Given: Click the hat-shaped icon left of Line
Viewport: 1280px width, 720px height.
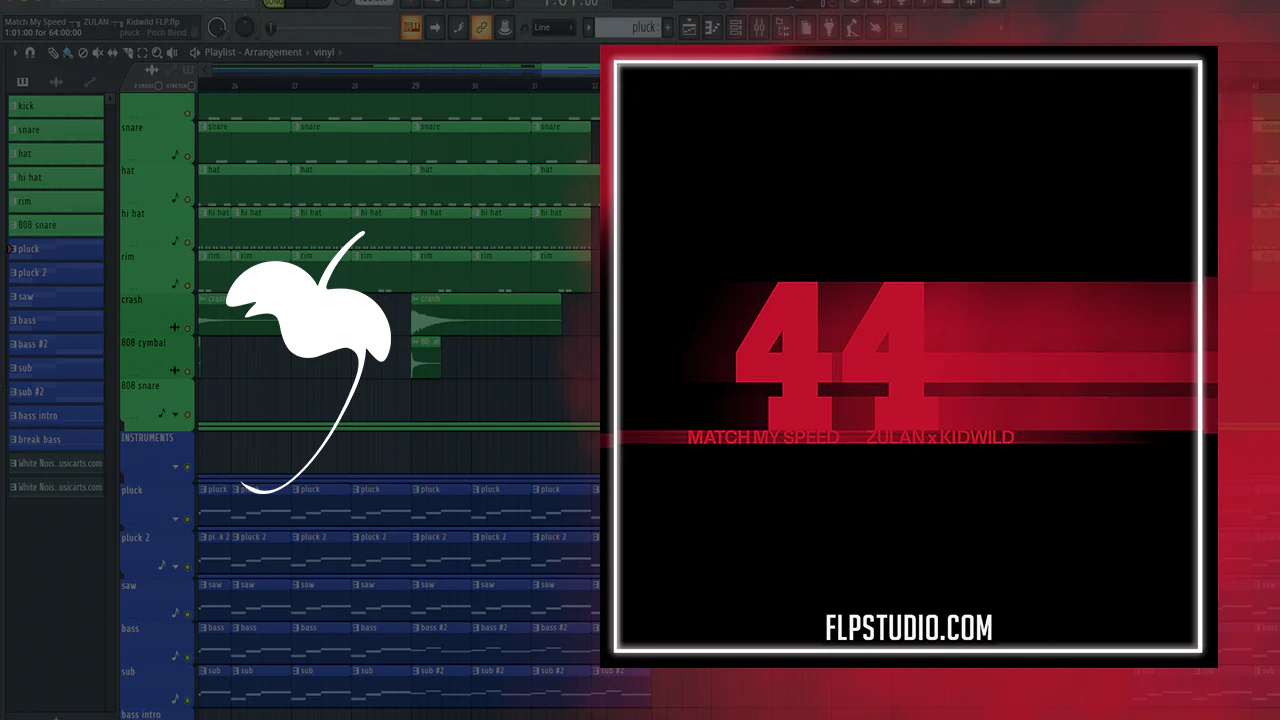Looking at the screenshot, I should point(505,28).
